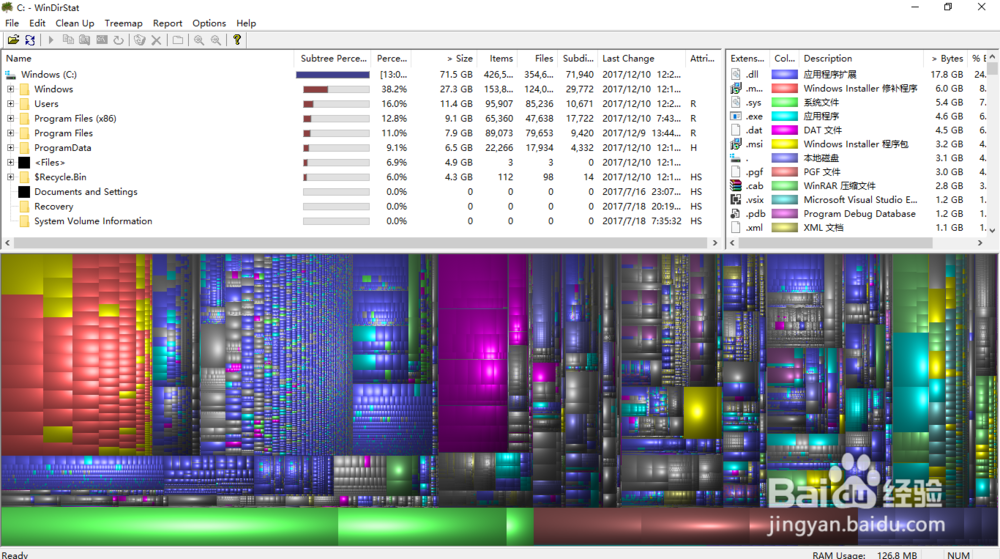The width and height of the screenshot is (1000, 559).
Task: Open the Options menu
Action: pyautogui.click(x=209, y=23)
